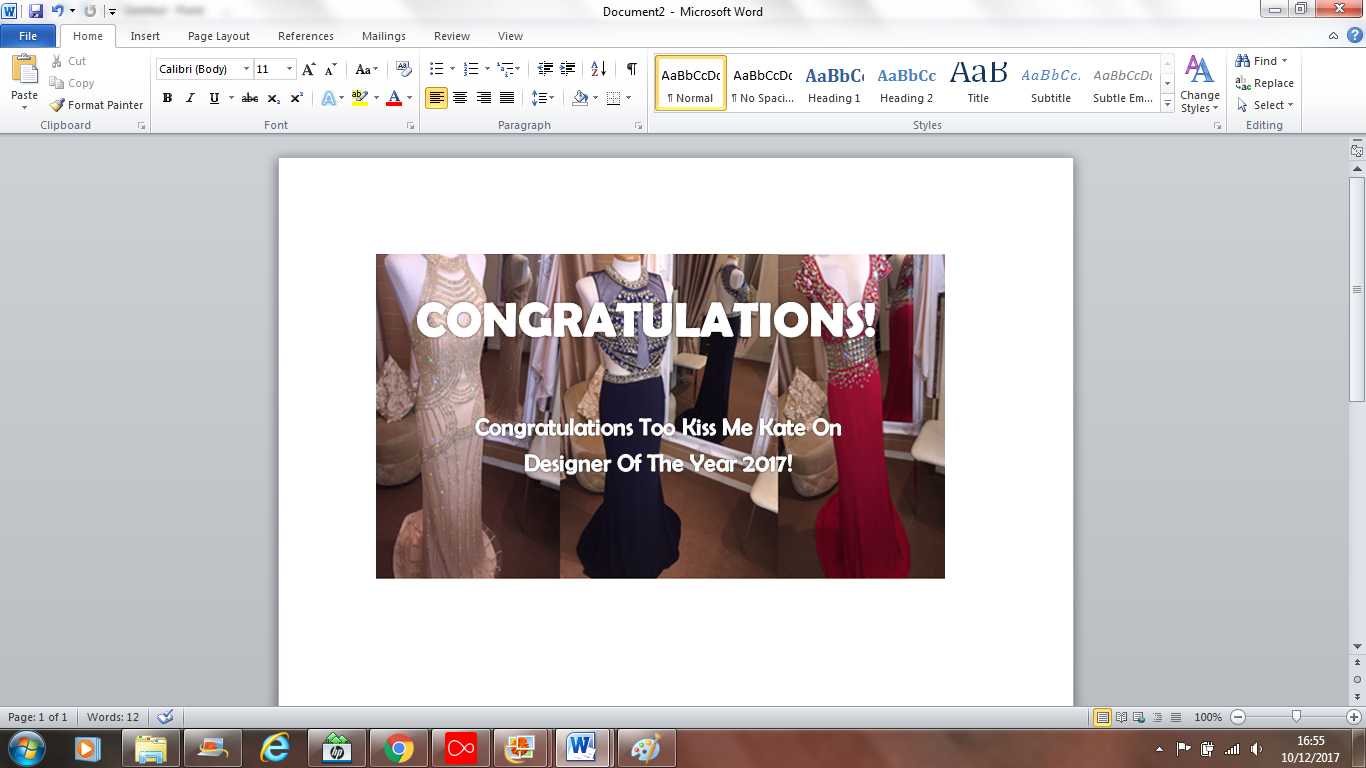1366x768 pixels.
Task: Switch to the Mailings tab
Action: 384,36
